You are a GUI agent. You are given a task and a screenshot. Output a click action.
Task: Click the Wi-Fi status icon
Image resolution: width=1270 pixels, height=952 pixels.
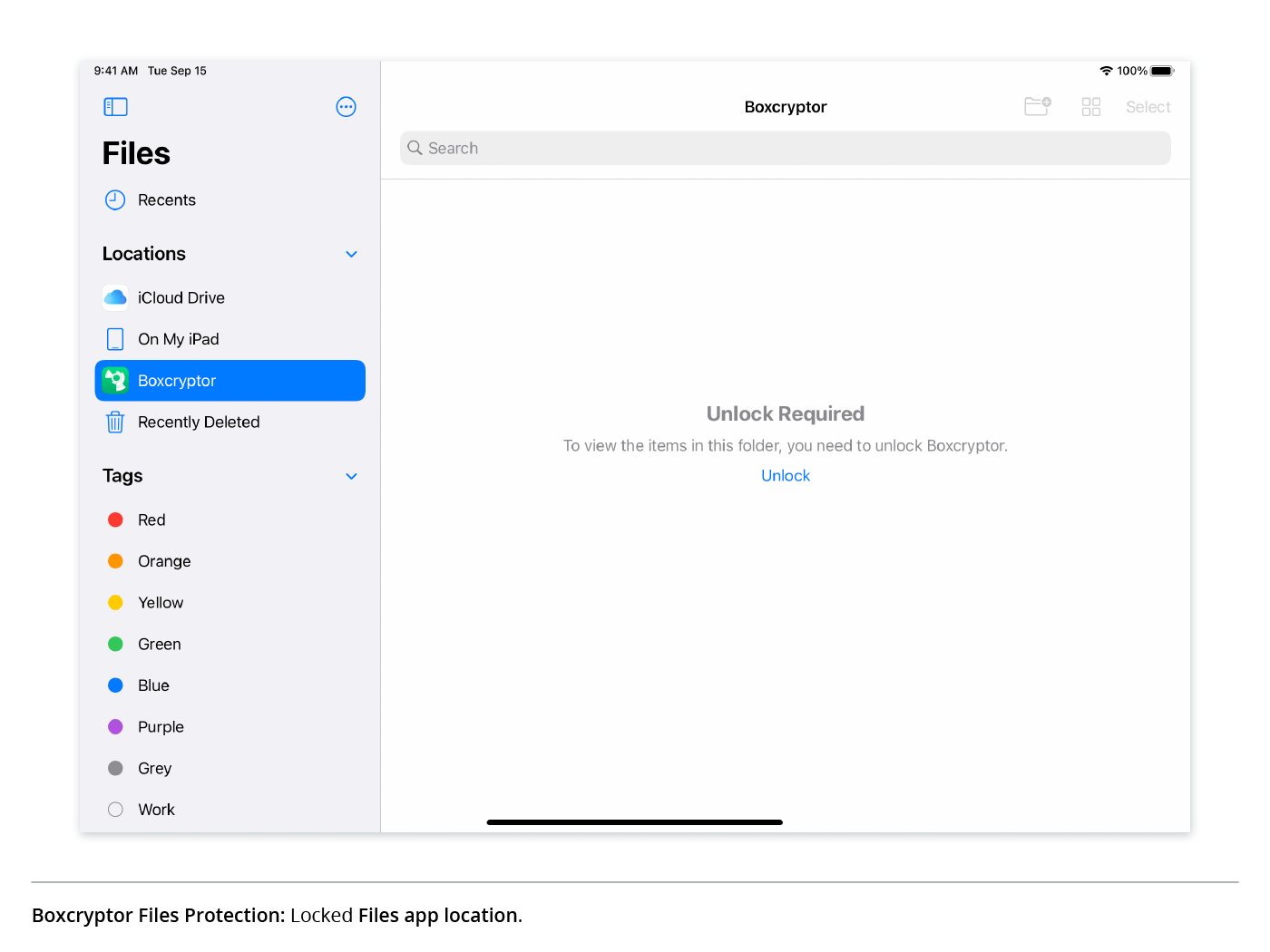tap(1106, 71)
